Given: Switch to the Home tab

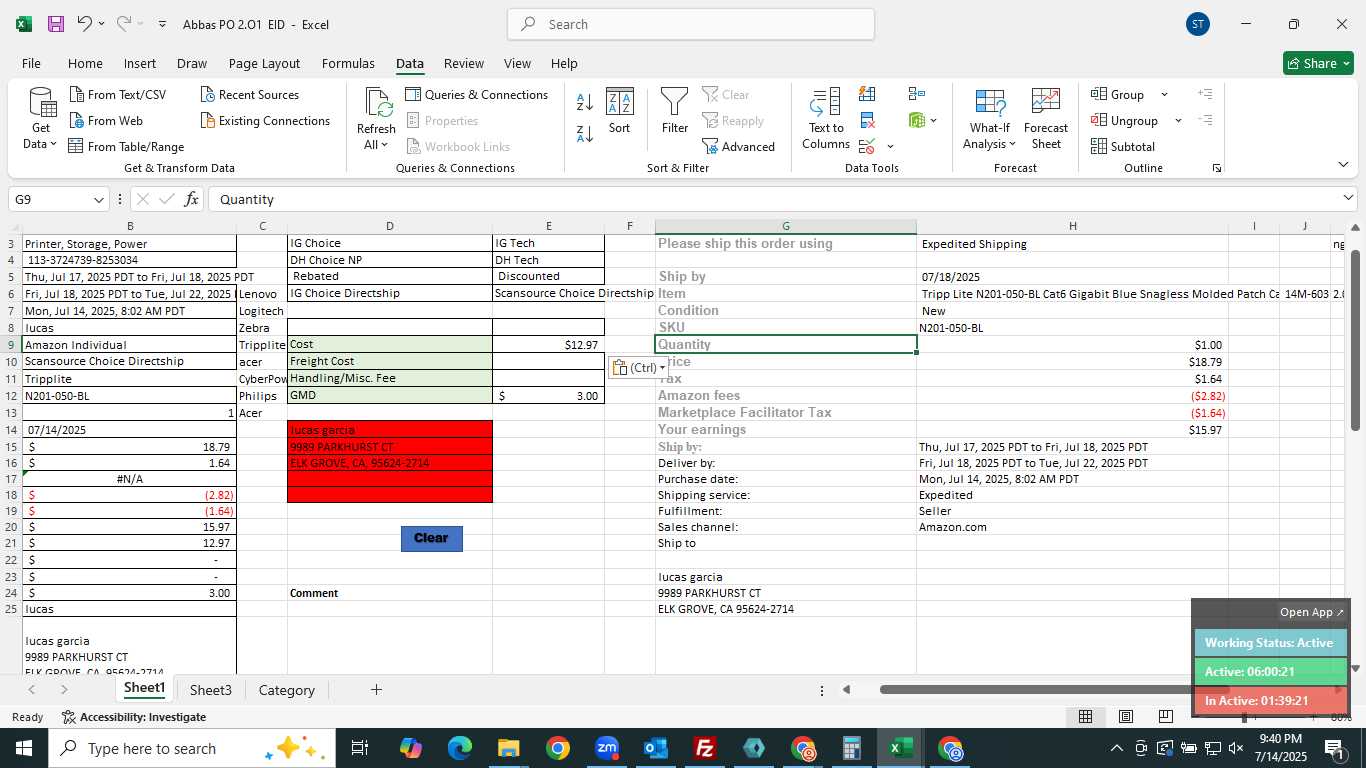Looking at the screenshot, I should point(85,63).
